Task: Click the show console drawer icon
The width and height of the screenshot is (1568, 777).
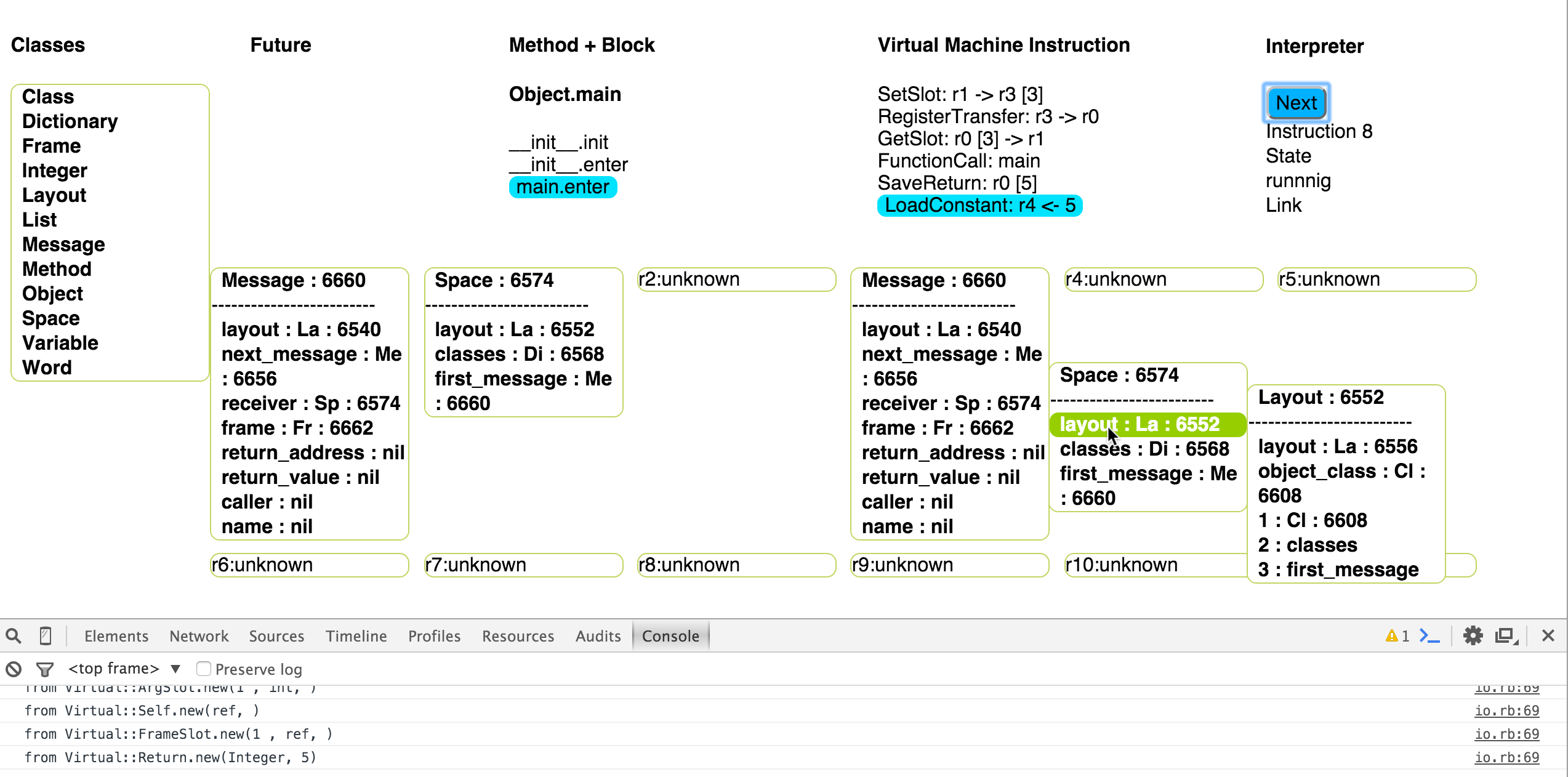Action: coord(1429,636)
